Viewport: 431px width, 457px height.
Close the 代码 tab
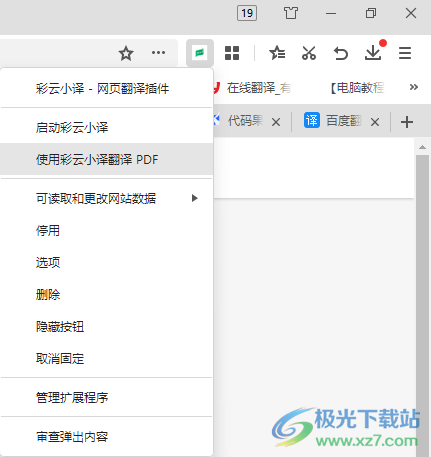point(276,122)
